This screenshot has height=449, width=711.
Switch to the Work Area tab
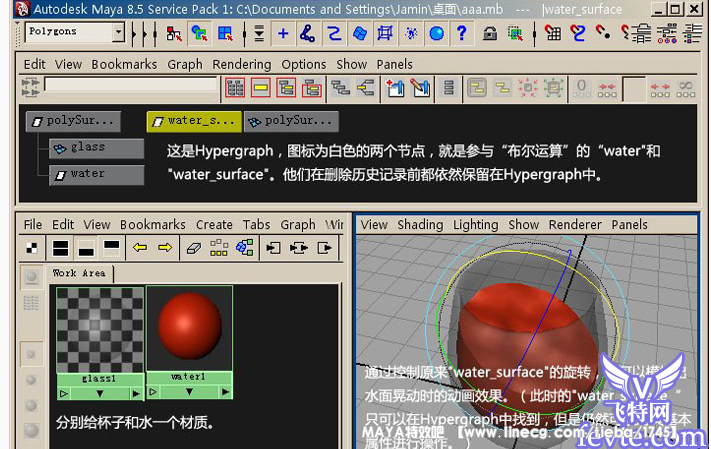(x=79, y=273)
